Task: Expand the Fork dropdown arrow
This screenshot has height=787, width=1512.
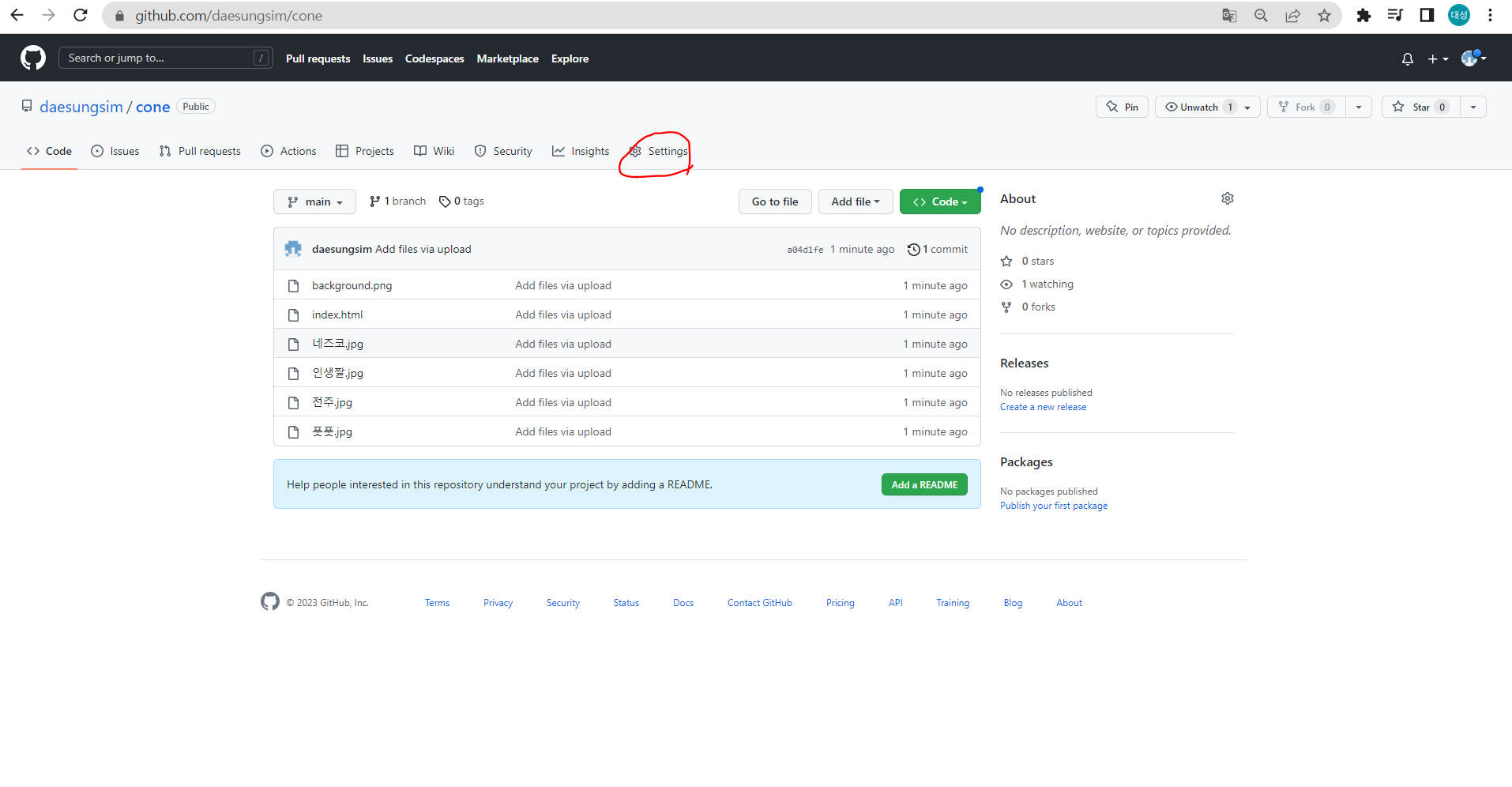Action: (1359, 107)
